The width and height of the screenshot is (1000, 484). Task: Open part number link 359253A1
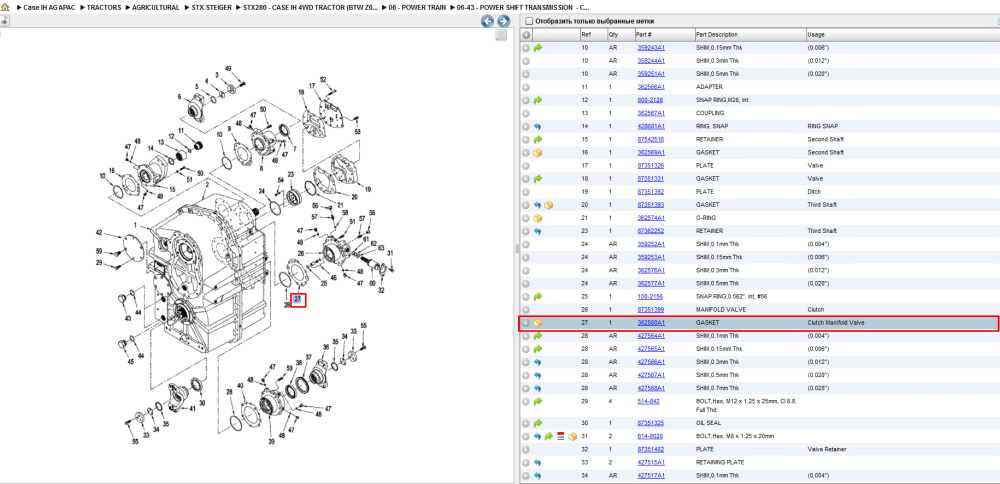click(651, 257)
